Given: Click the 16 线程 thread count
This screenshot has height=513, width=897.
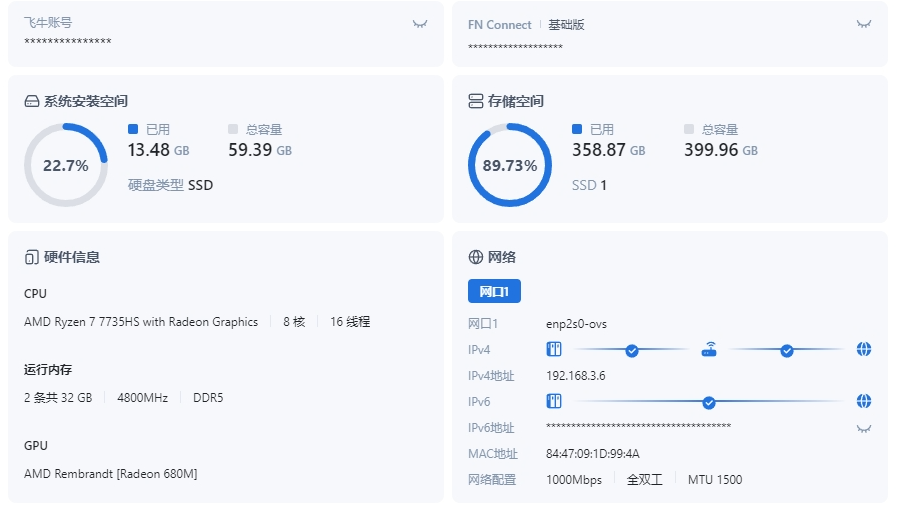Looking at the screenshot, I should click(350, 322).
